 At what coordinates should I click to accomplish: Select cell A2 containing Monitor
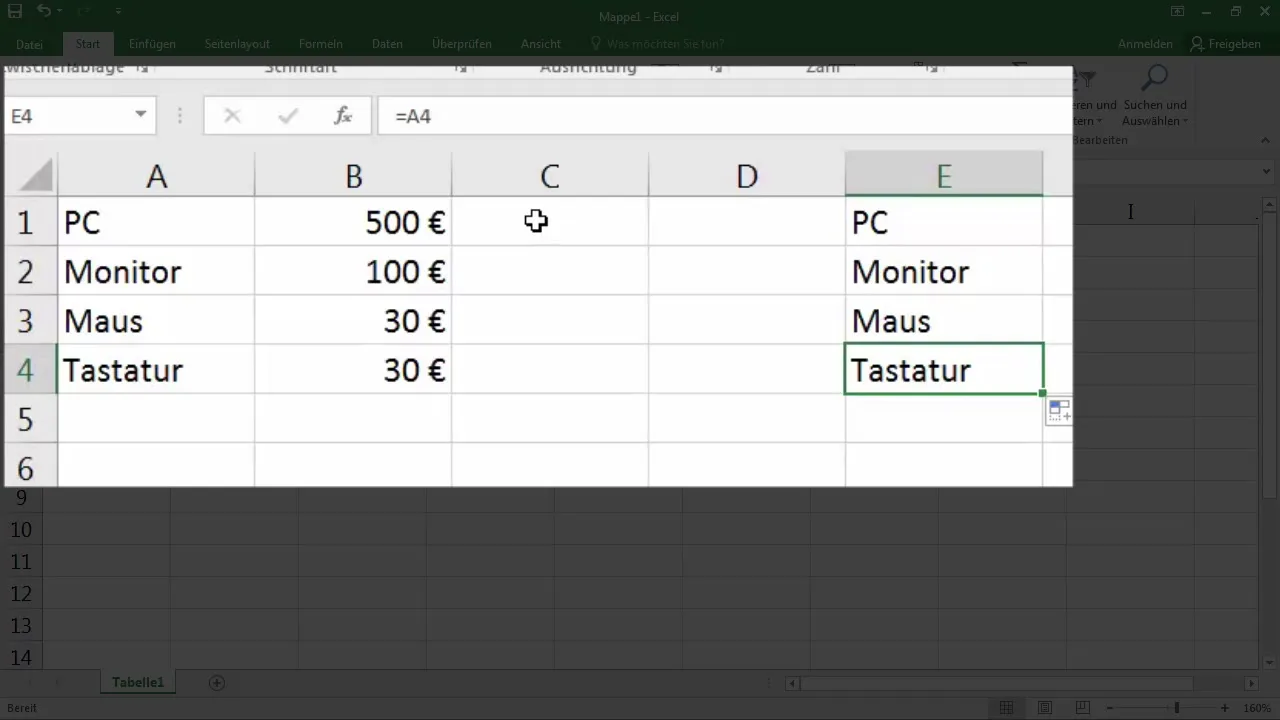(x=156, y=271)
